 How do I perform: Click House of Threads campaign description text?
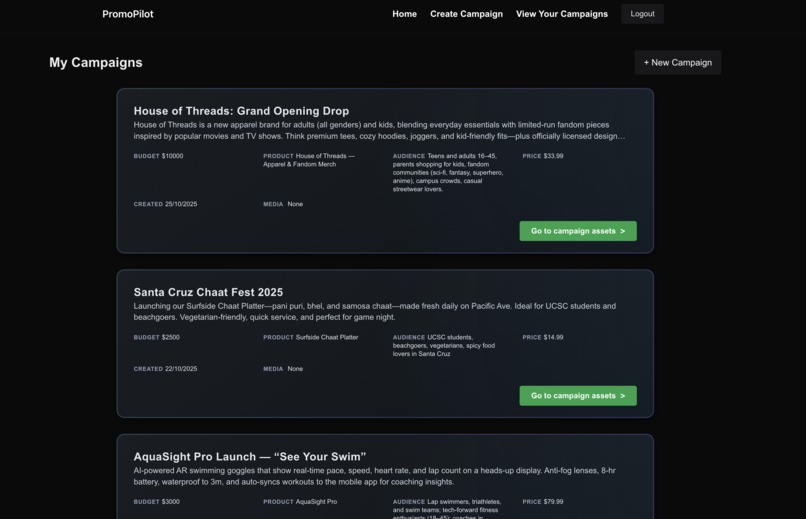(379, 131)
